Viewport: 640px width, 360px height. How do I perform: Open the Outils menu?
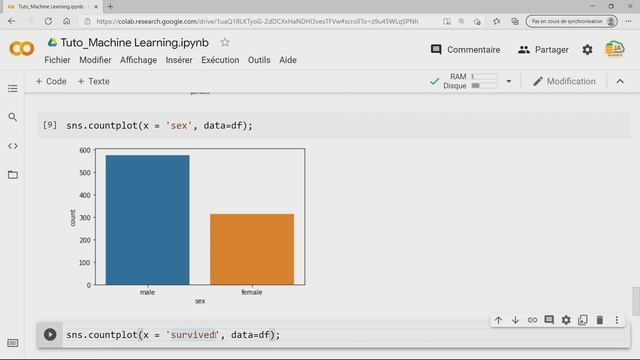(x=259, y=60)
